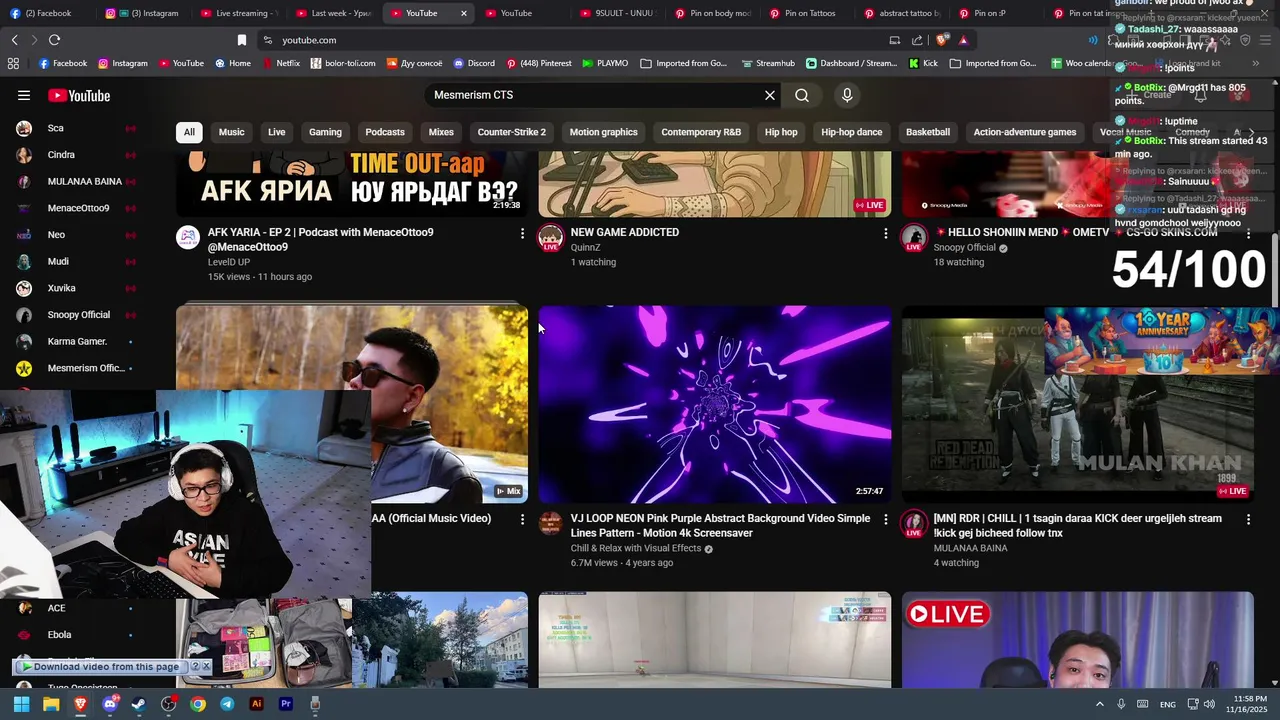Click the ENG language indicator in tray

[x=1167, y=704]
